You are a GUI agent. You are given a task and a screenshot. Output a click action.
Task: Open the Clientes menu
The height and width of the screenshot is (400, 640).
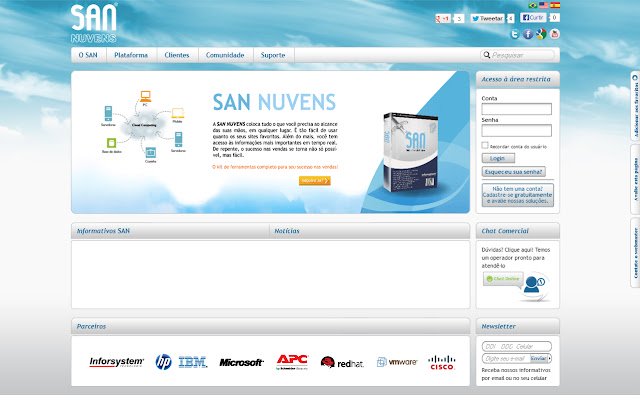tap(177, 55)
